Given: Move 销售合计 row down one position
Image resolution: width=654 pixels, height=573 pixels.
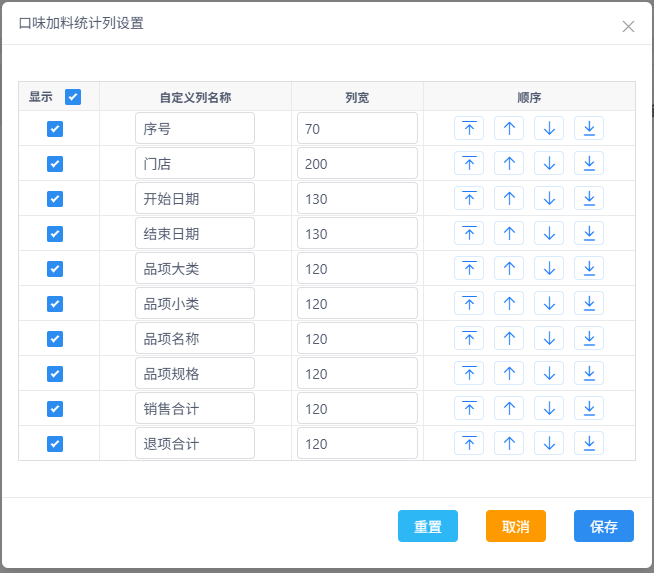Looking at the screenshot, I should (x=549, y=408).
